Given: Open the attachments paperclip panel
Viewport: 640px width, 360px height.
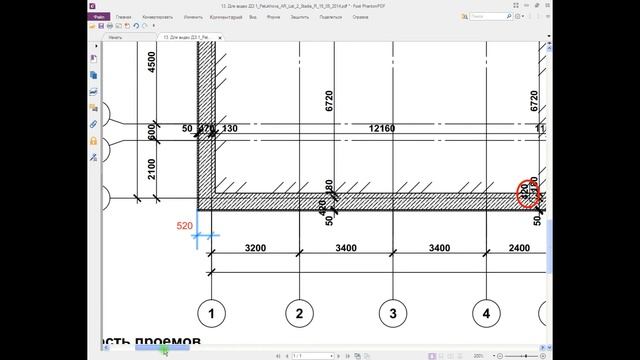Looking at the screenshot, I should [x=93, y=124].
